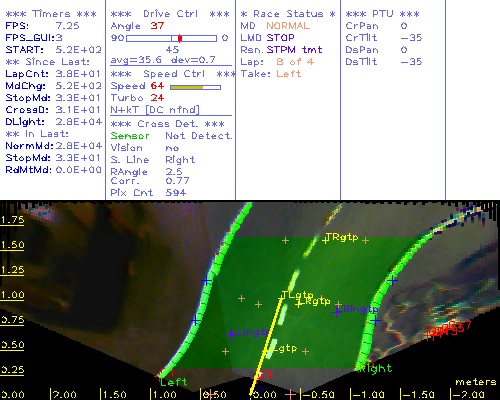
Task: Click the PTU panel header
Action: pyautogui.click(x=382, y=14)
